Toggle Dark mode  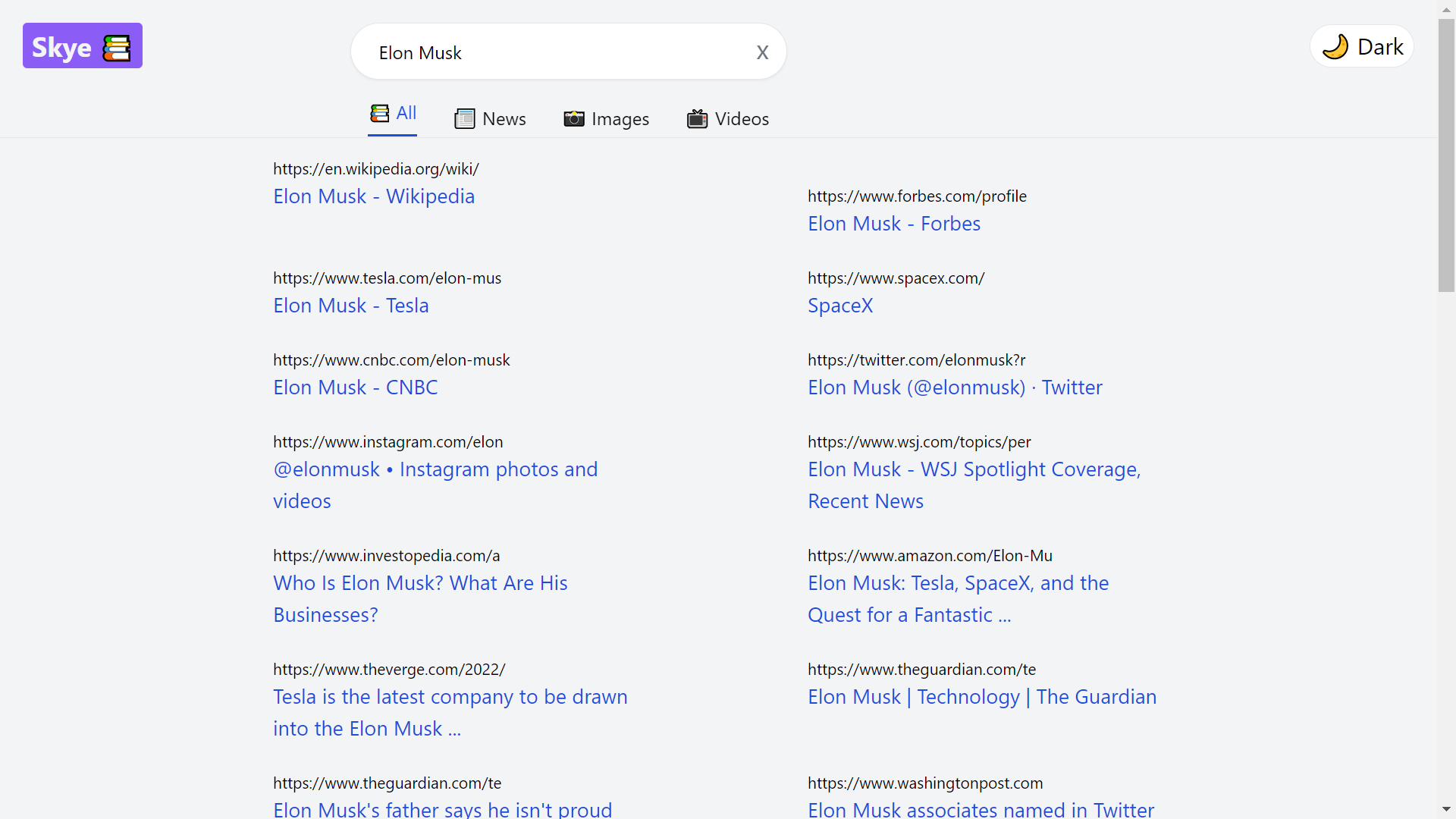pyautogui.click(x=1362, y=46)
